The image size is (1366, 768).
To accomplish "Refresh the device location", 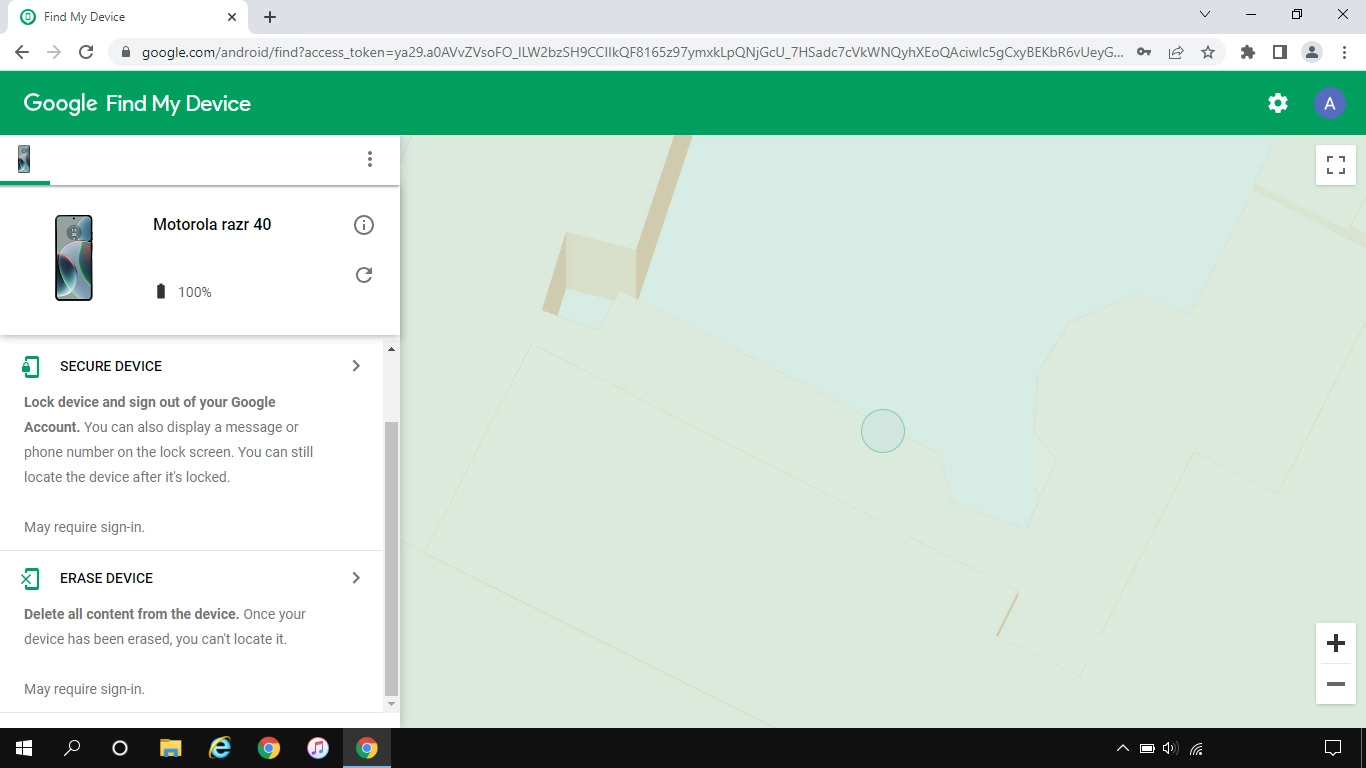I will (x=364, y=274).
